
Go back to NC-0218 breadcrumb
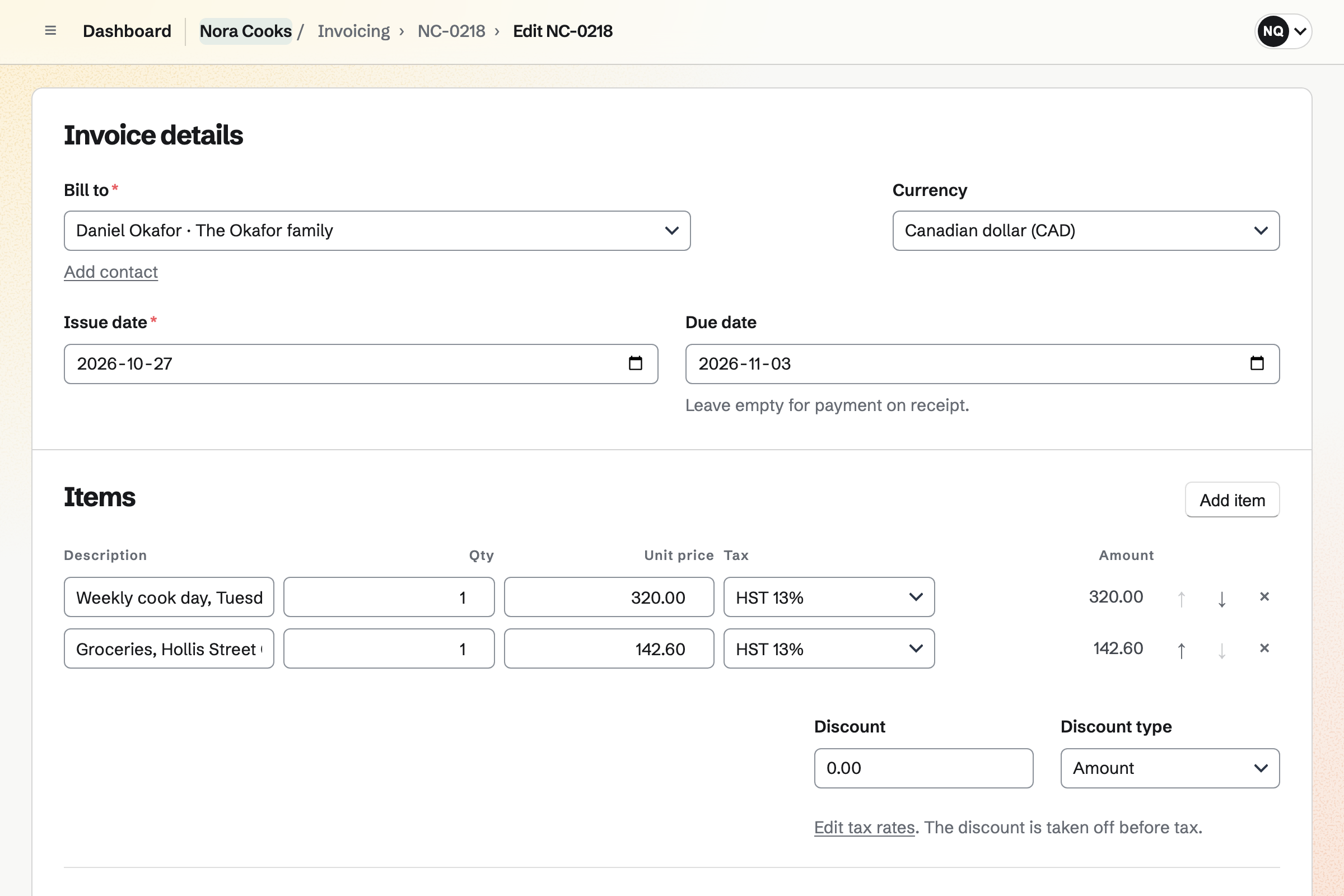point(451,31)
